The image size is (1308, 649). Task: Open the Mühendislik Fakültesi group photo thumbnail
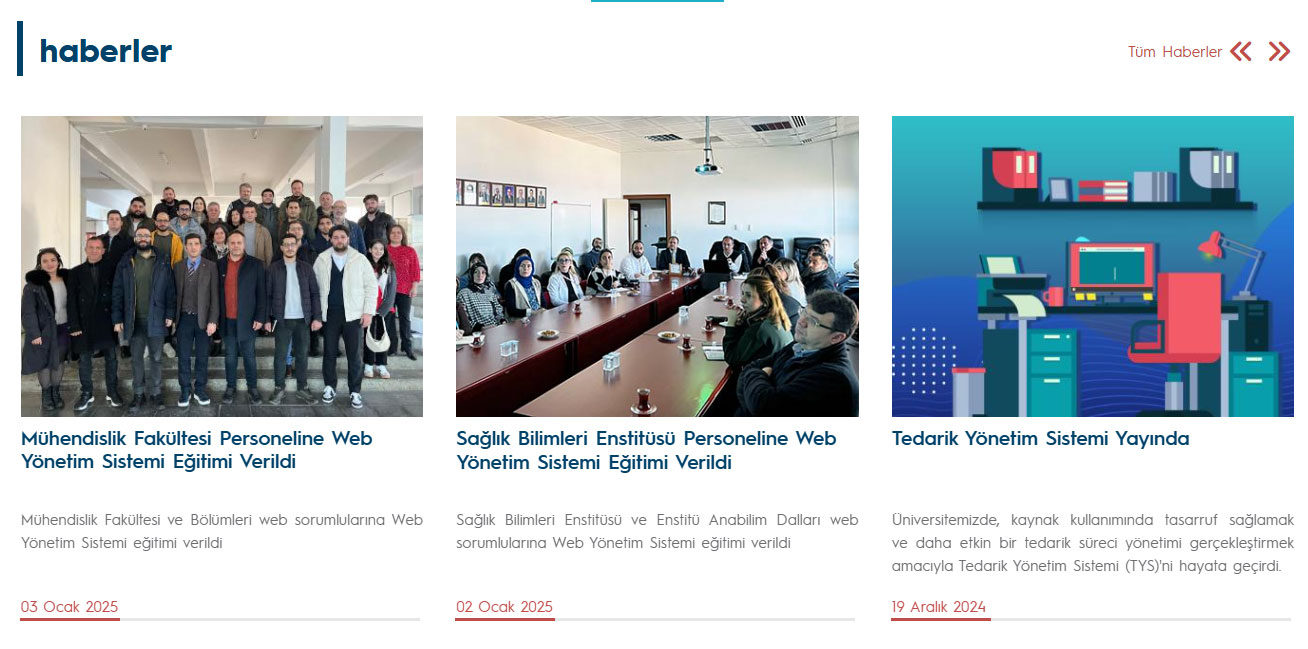point(222,266)
